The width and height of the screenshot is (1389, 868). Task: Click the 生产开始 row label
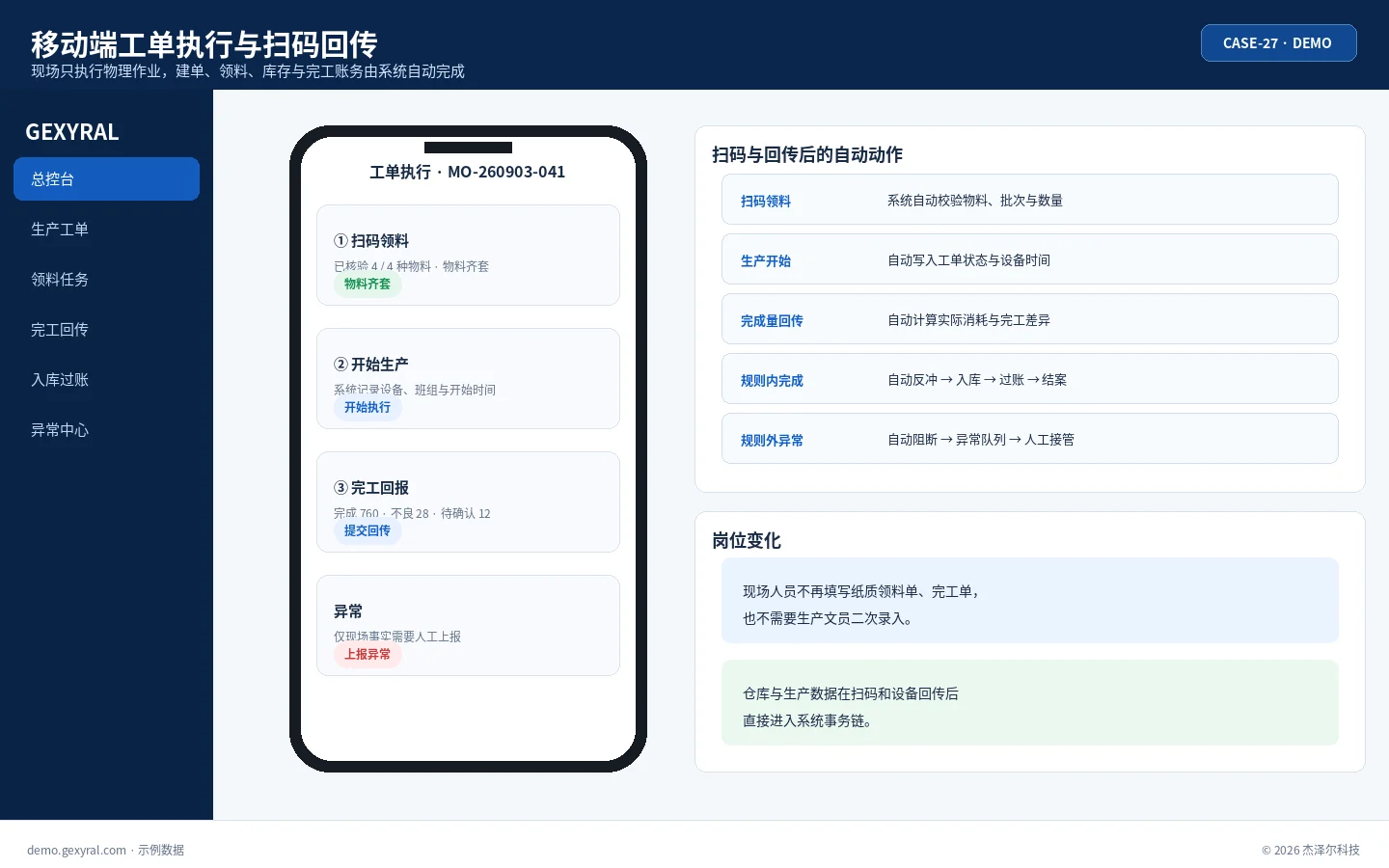[766, 260]
